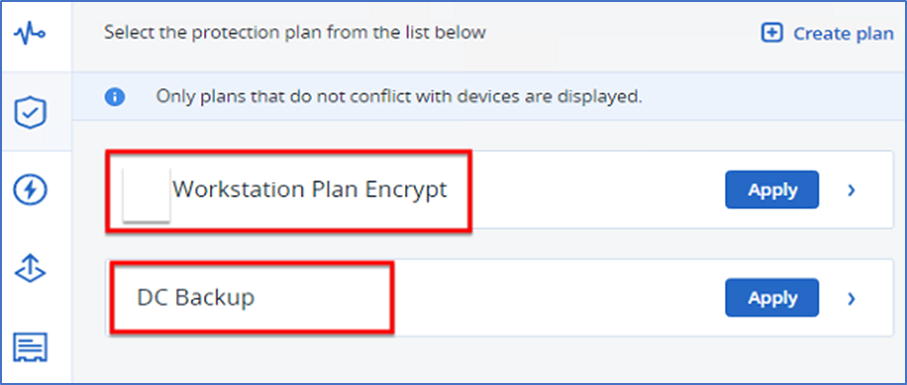Screen dimensions: 907x385
Task: Apply the DC Backup plan
Action: 772,298
